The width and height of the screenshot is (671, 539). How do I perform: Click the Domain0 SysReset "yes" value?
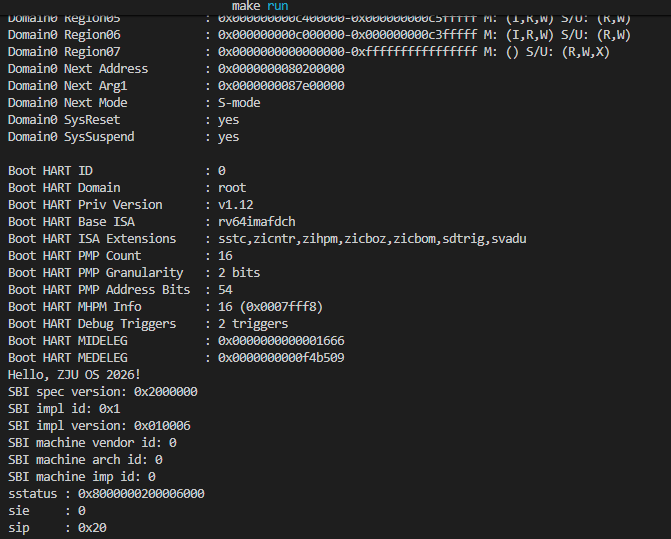pos(229,120)
